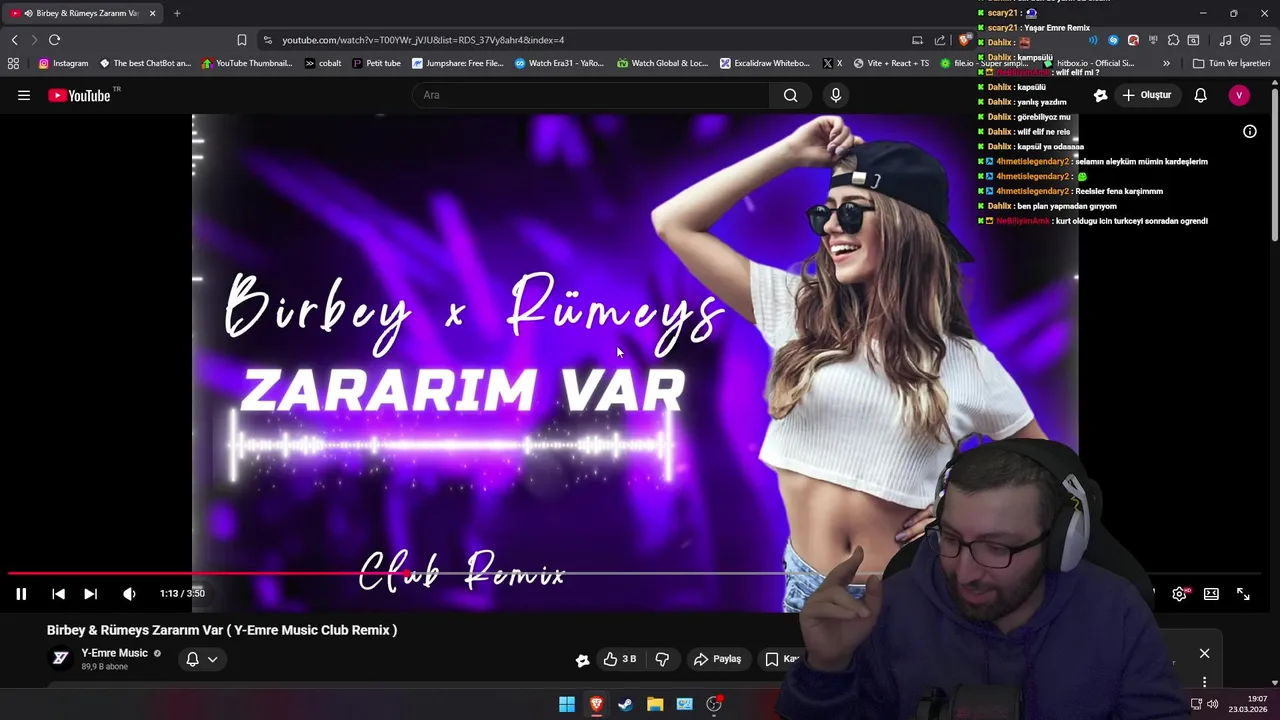Close the panel with the X button
This screenshot has width=1280, height=720.
pos(1204,653)
